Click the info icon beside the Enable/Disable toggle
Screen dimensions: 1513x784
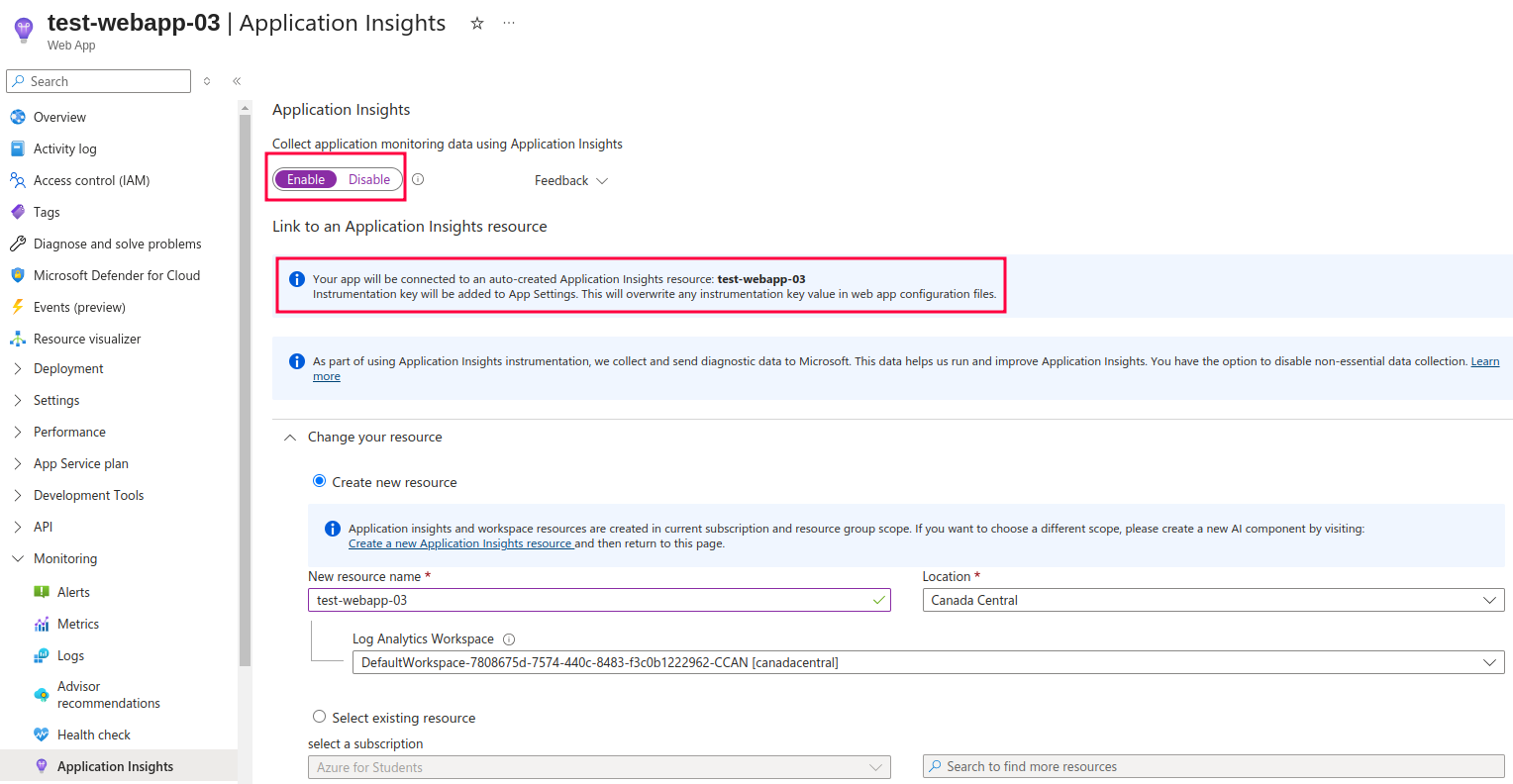tap(418, 179)
